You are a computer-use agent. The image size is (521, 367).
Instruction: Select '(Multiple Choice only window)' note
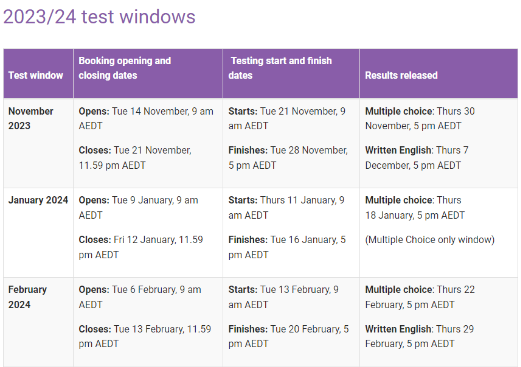tap(430, 240)
